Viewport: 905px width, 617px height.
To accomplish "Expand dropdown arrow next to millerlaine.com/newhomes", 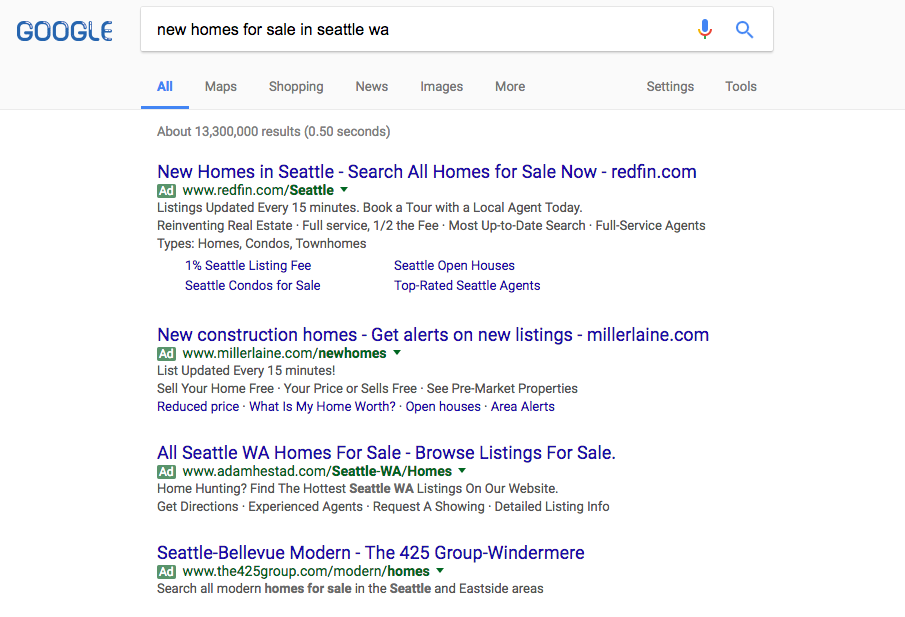I will (x=397, y=353).
